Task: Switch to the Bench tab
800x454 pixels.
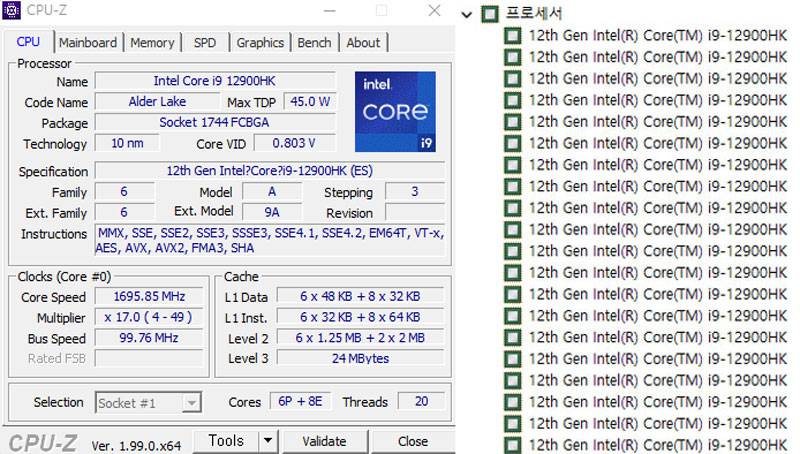Action: (314, 42)
